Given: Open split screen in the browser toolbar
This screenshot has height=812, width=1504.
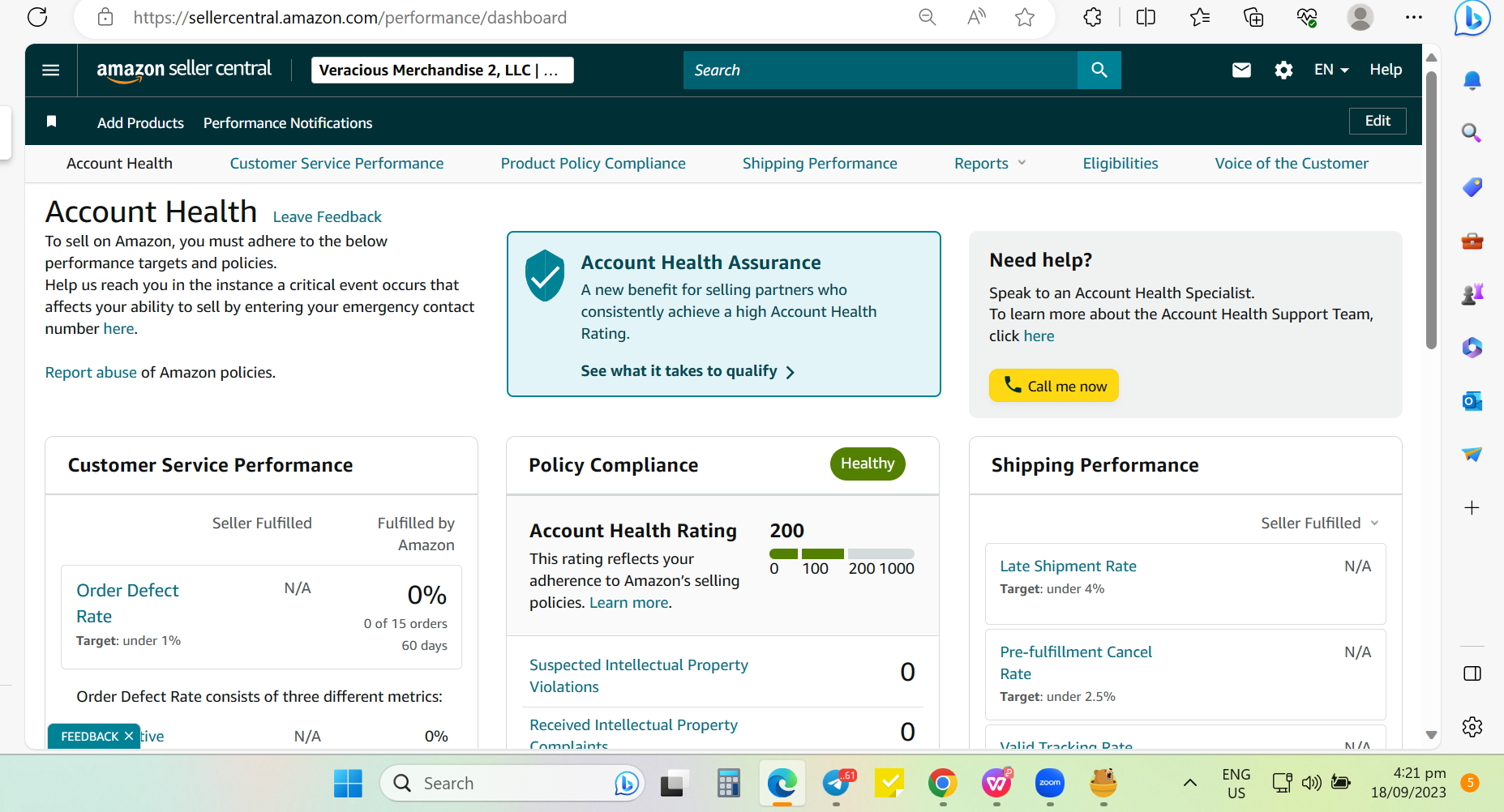Looking at the screenshot, I should click(1146, 17).
